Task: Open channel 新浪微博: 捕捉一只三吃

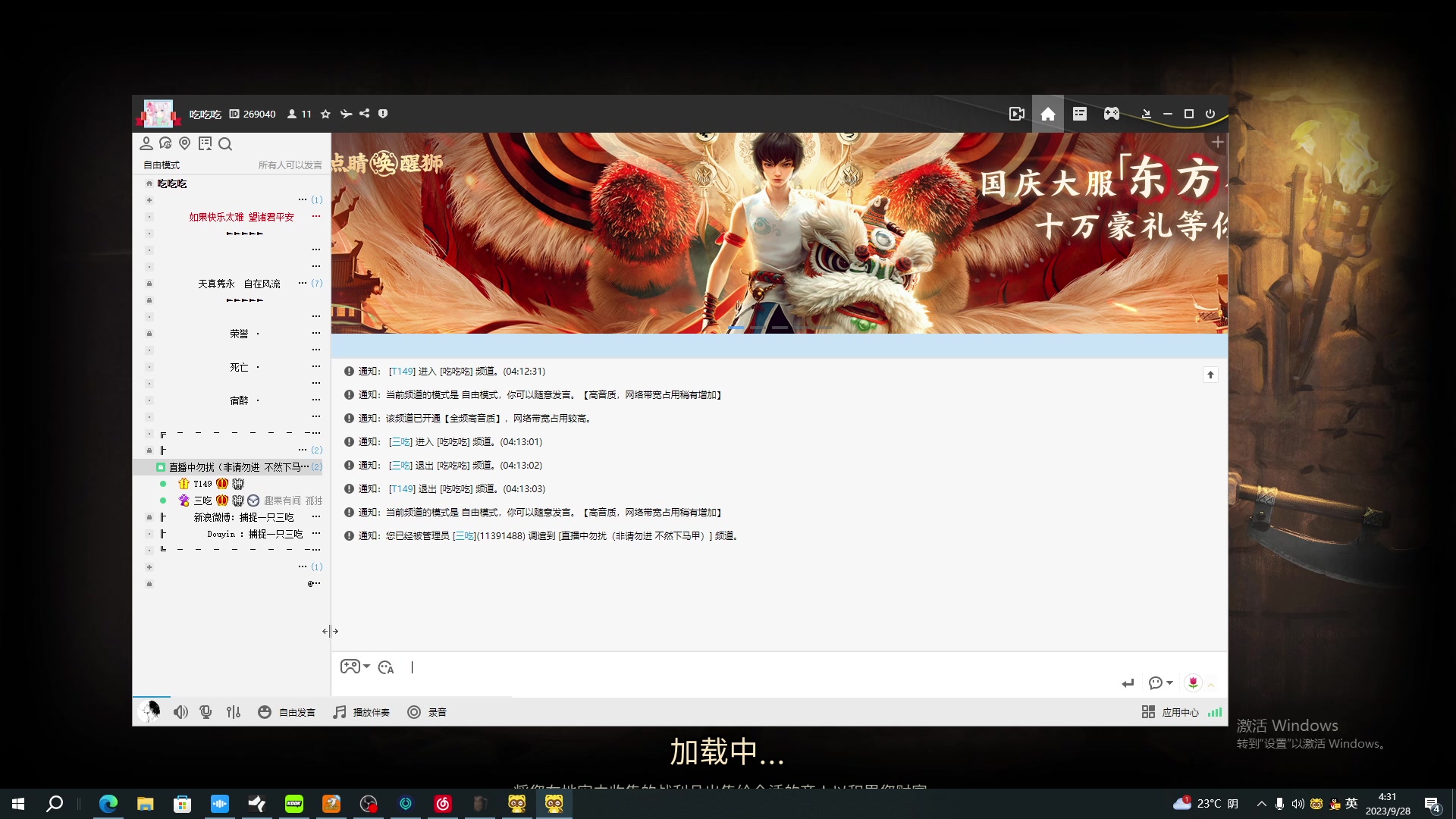Action: coord(243,517)
